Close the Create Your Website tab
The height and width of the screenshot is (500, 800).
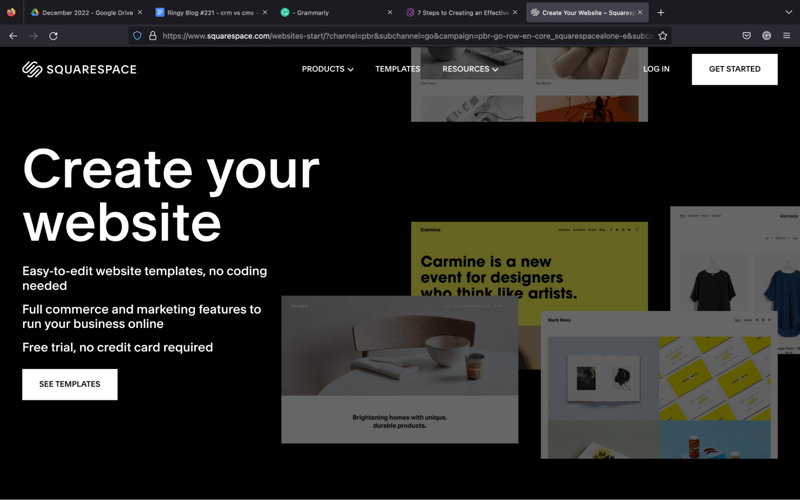pos(640,12)
